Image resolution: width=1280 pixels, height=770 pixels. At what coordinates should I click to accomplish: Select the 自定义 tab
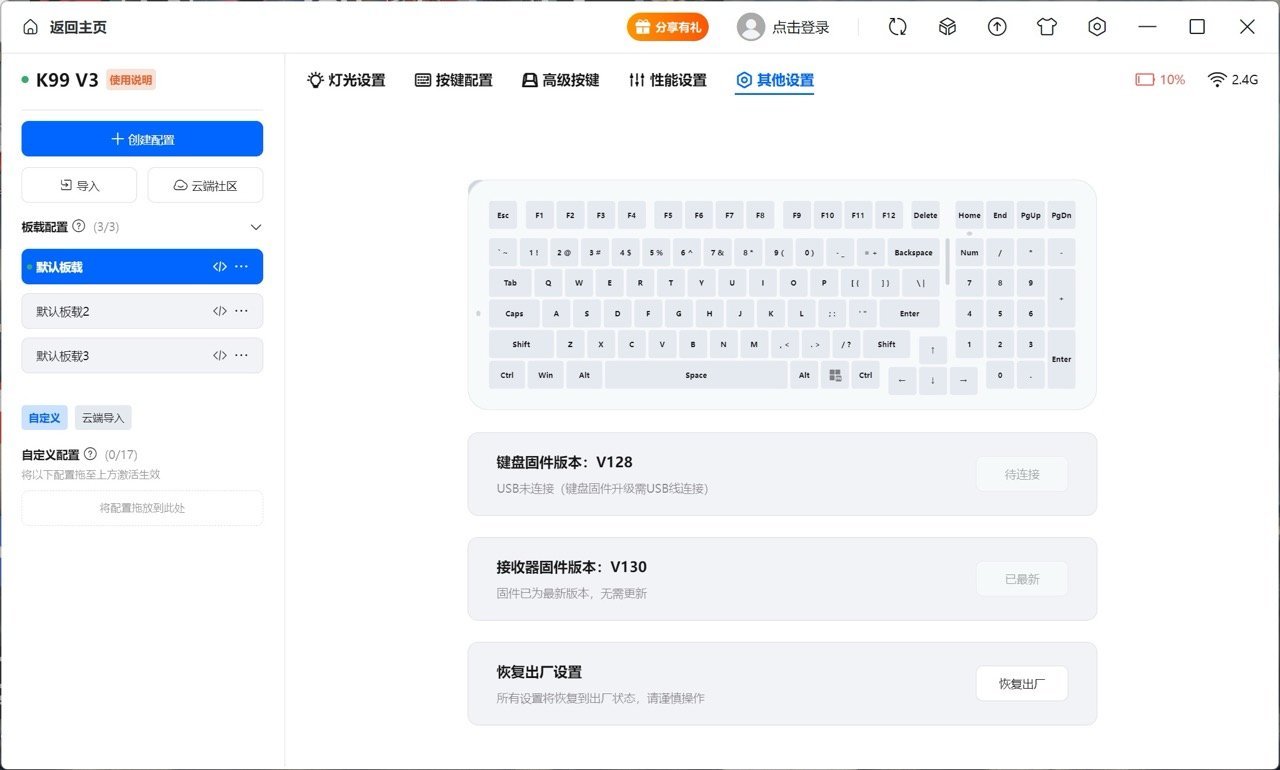point(44,418)
